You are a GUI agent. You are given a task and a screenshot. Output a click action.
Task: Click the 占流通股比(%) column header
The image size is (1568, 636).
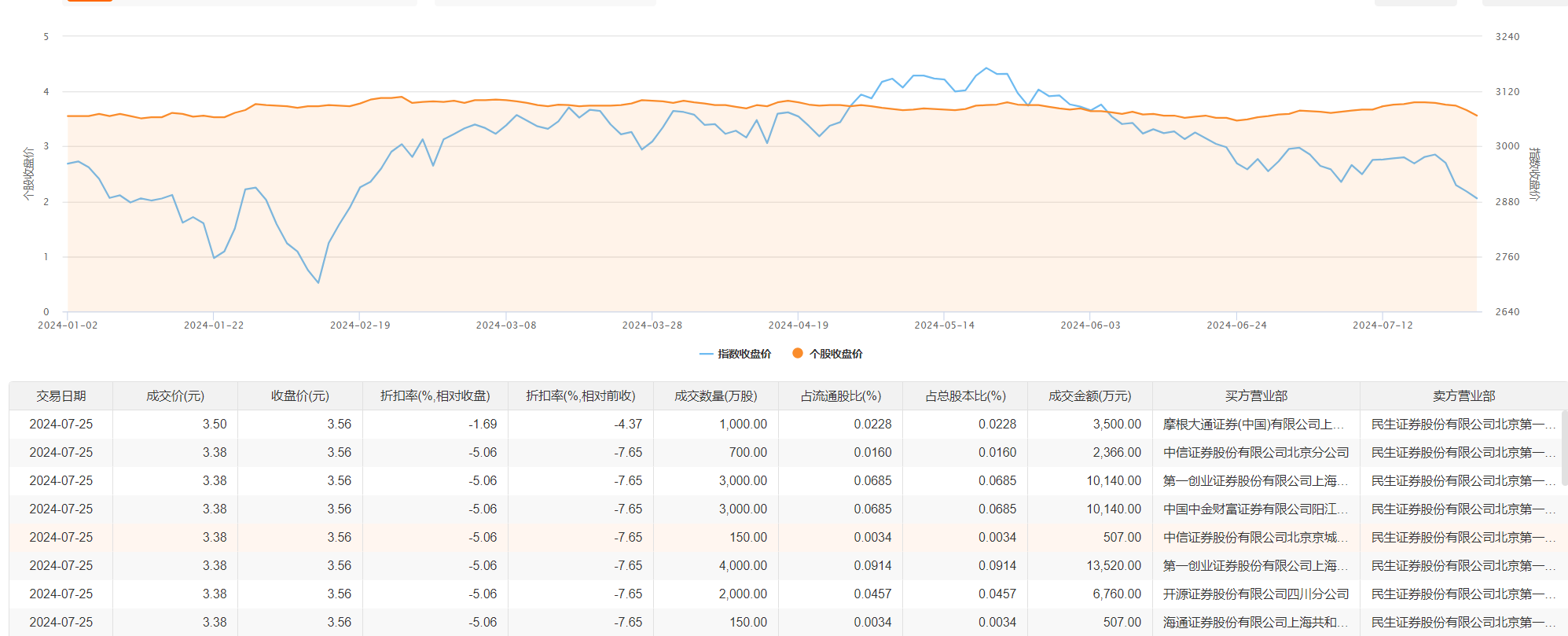point(840,396)
